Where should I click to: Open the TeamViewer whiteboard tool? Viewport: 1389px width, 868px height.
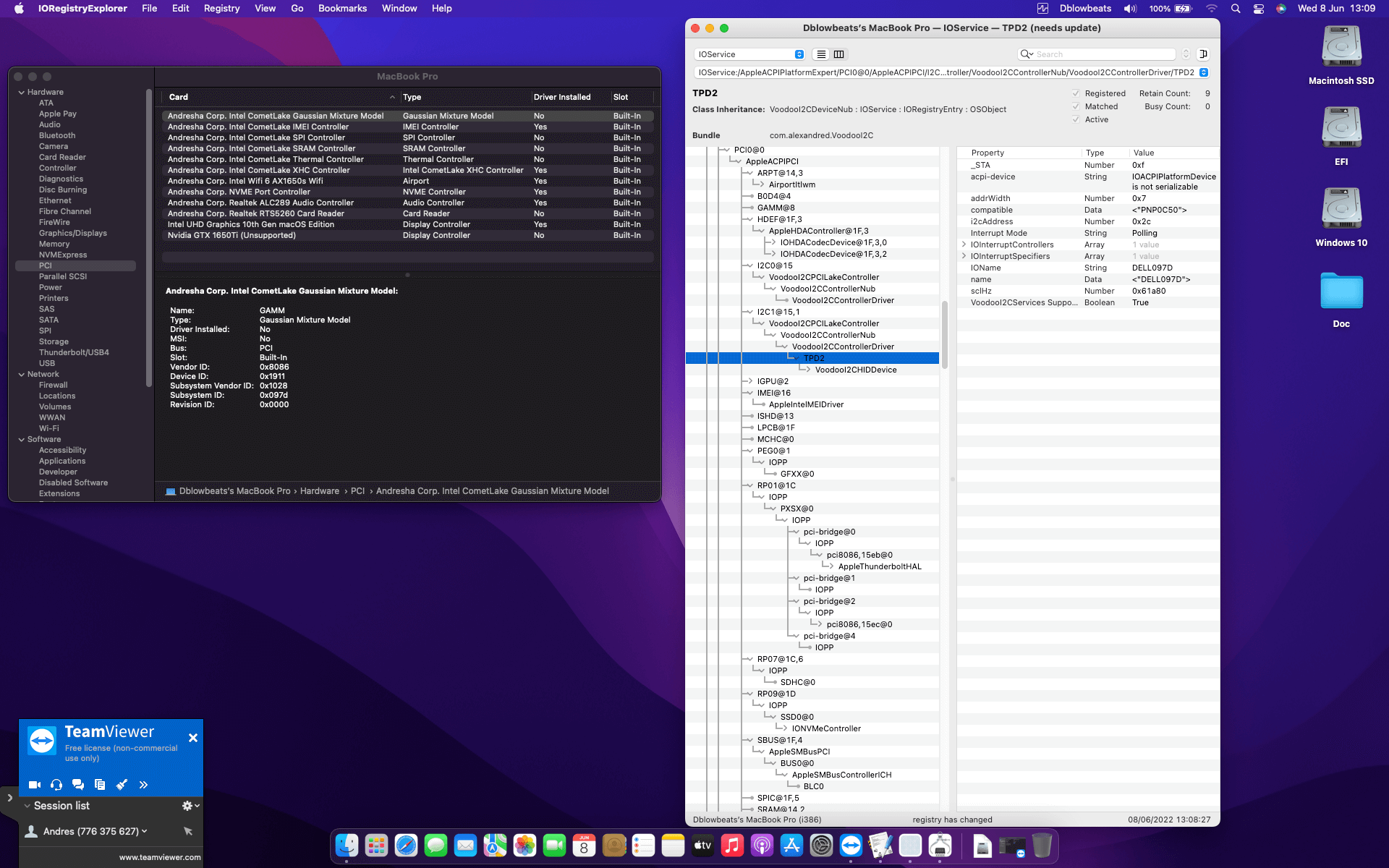pos(122,785)
